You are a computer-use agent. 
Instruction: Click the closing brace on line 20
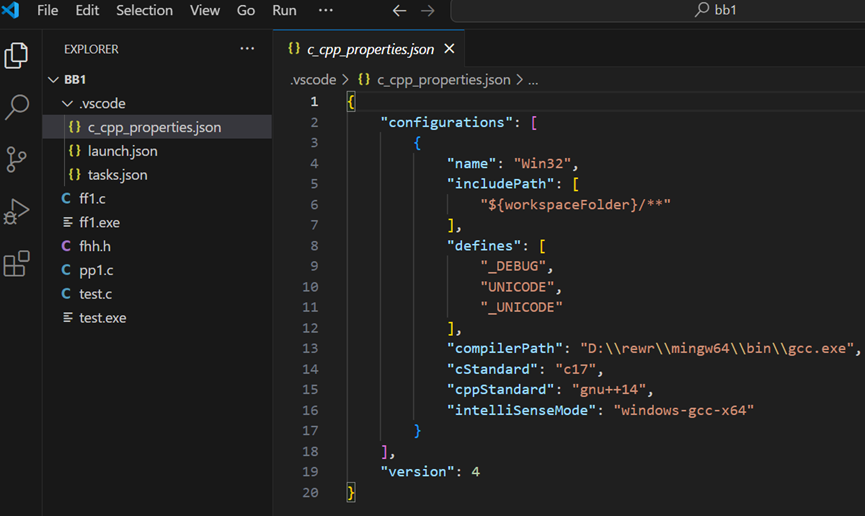pos(351,492)
